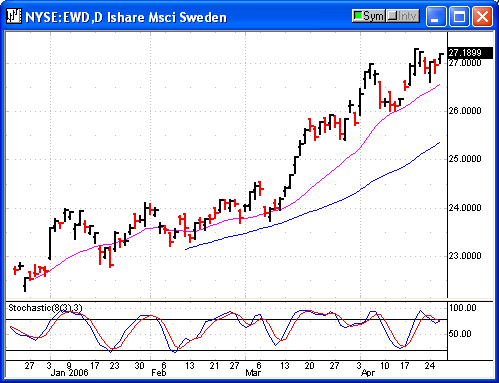Toggle the Sym link button

tap(369, 16)
